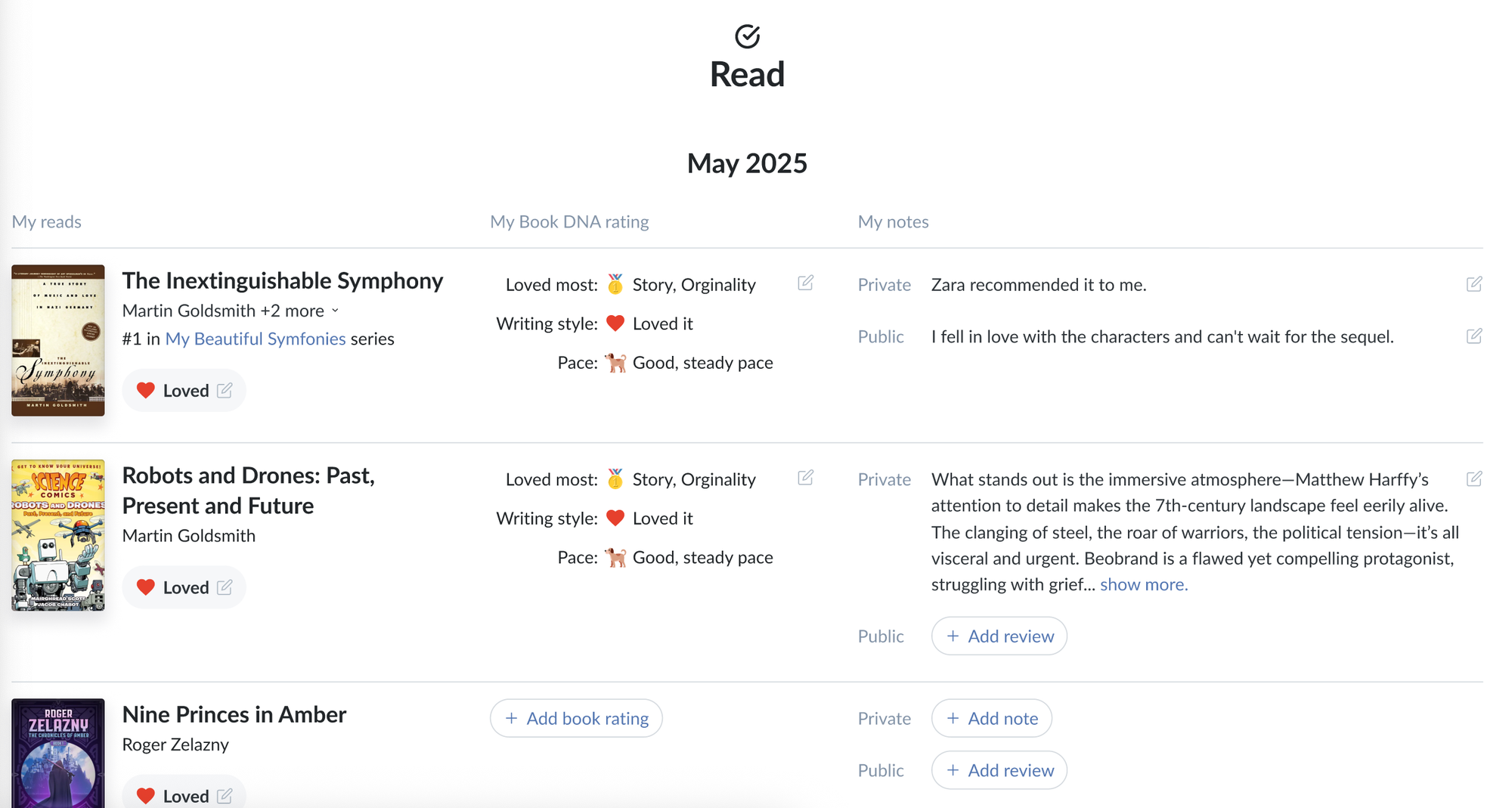Edit Book DNA rating for Robots and Drones

pyautogui.click(x=805, y=478)
